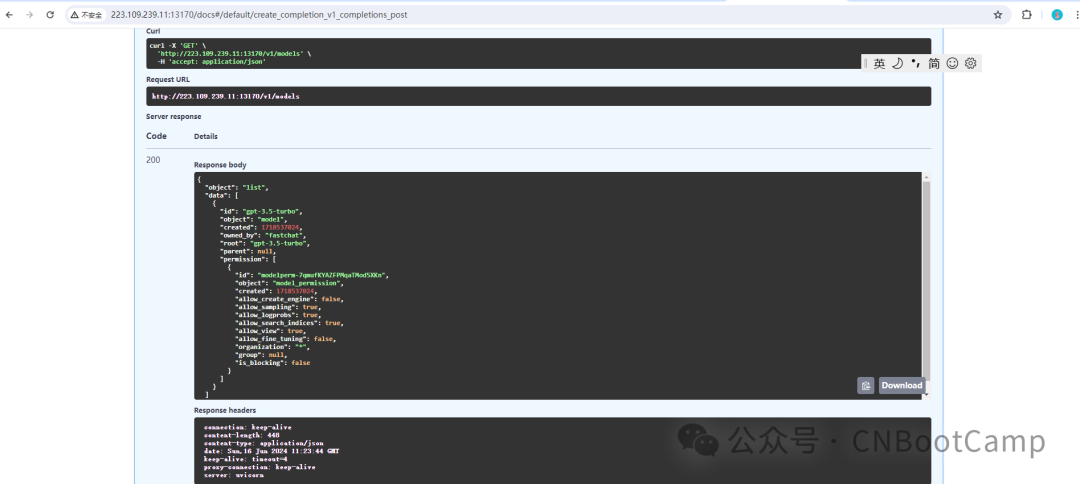
Task: Download the response body
Action: pyautogui.click(x=901, y=385)
